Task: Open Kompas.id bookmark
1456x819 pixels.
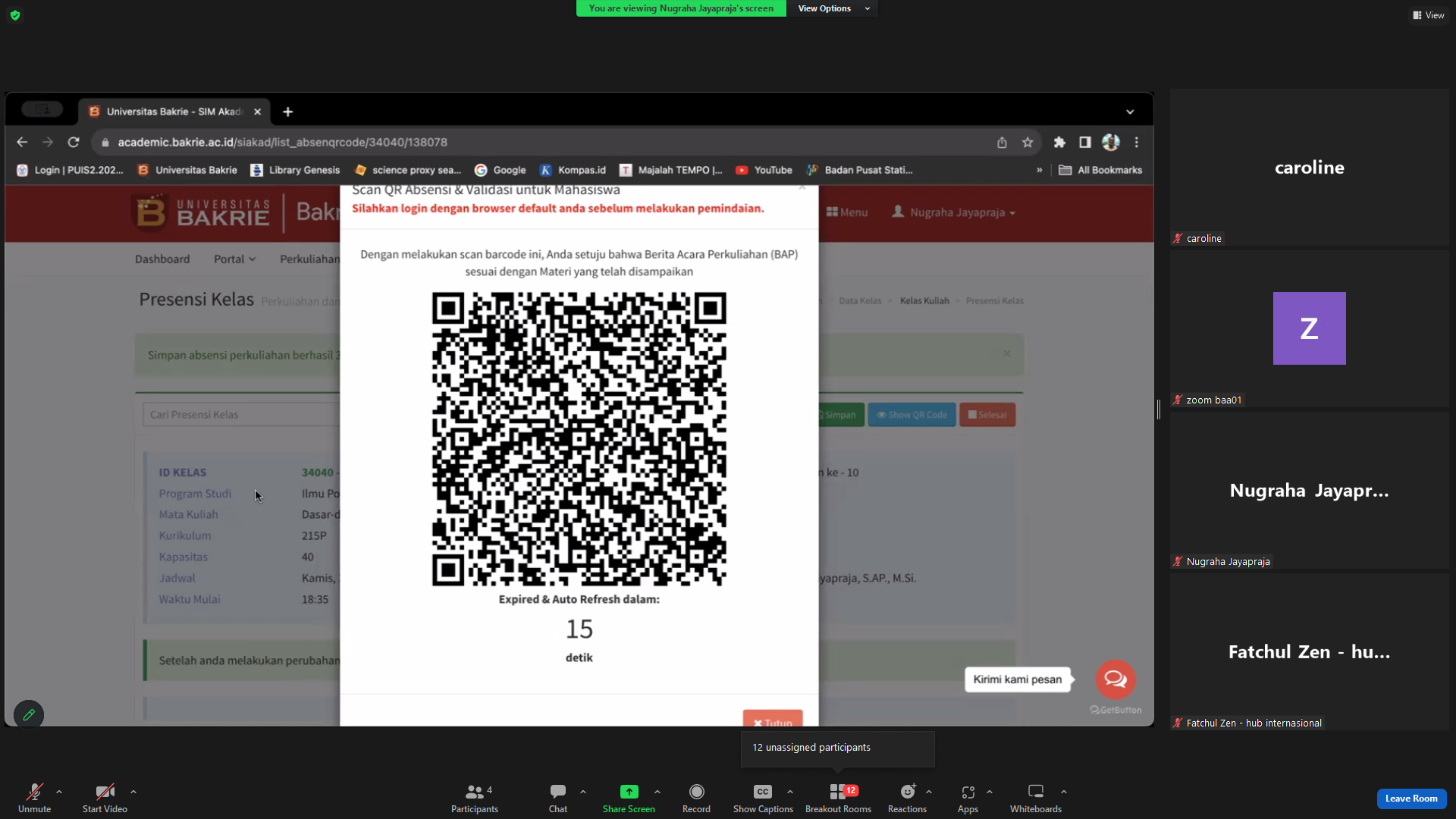Action: tap(573, 170)
